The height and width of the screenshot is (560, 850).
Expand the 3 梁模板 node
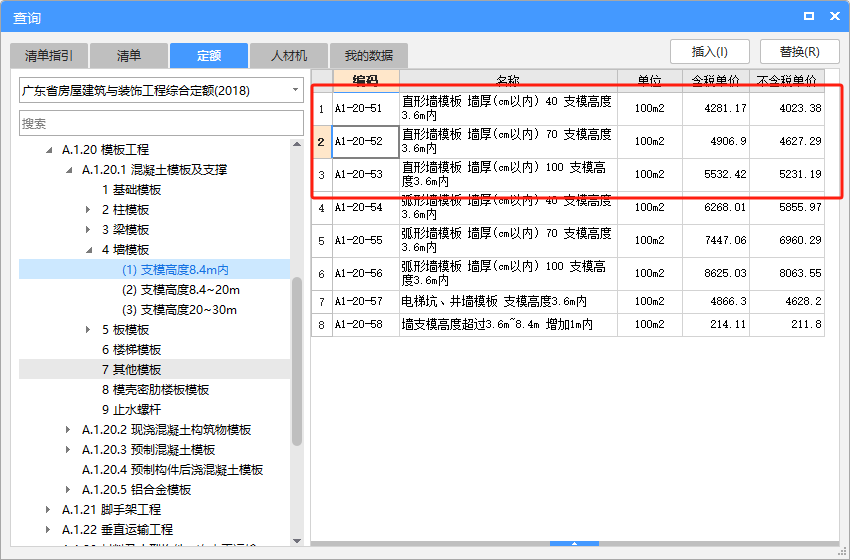click(x=88, y=230)
